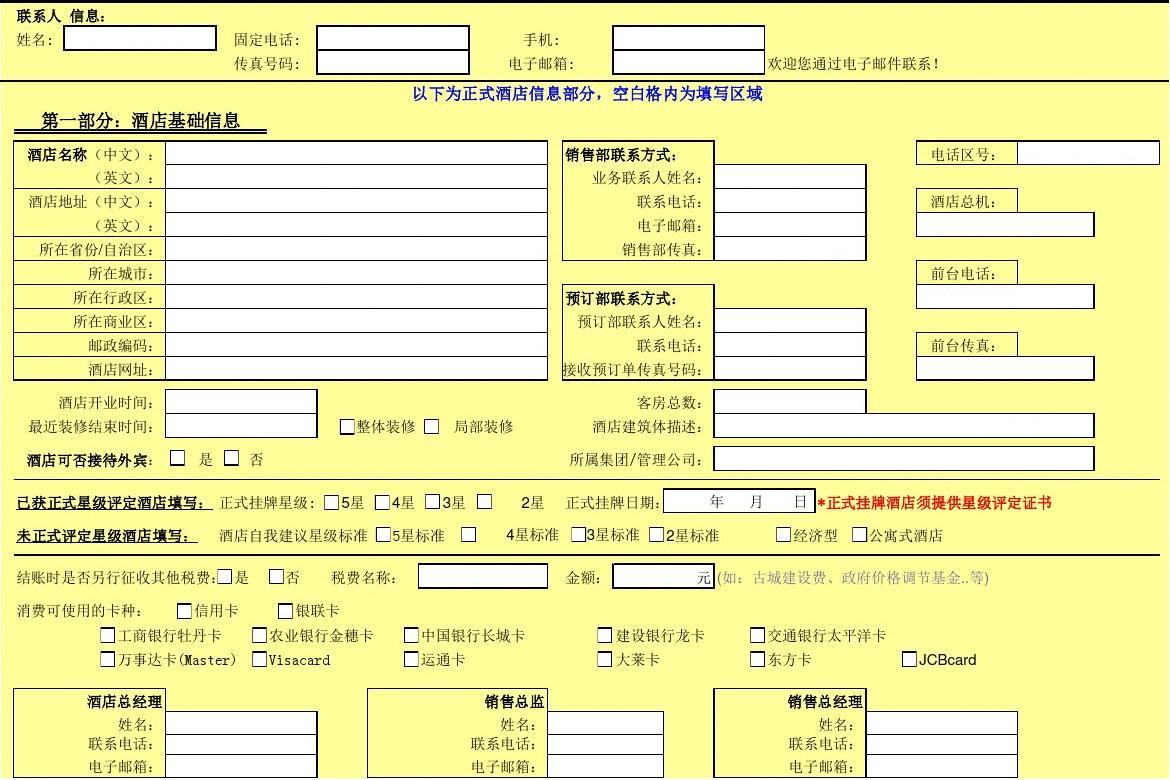Check 中国银行长城卡
The width and height of the screenshot is (1170, 780).
tap(411, 635)
